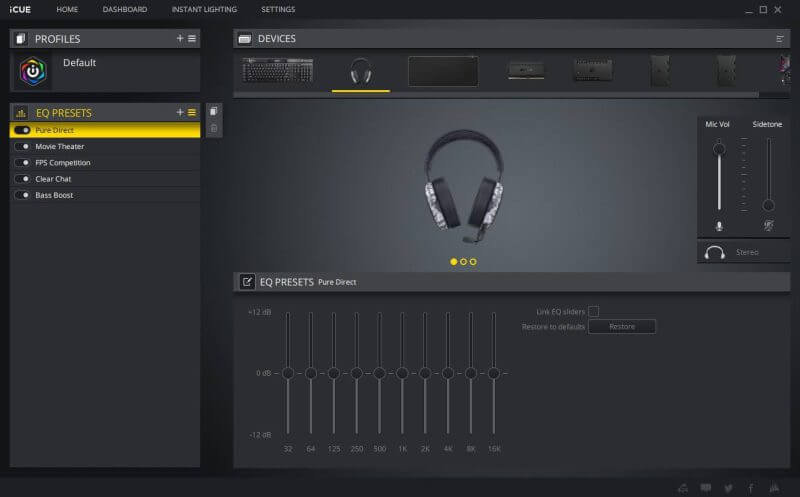Open the Settings page
Viewport: 800px width, 497px height.
click(278, 10)
